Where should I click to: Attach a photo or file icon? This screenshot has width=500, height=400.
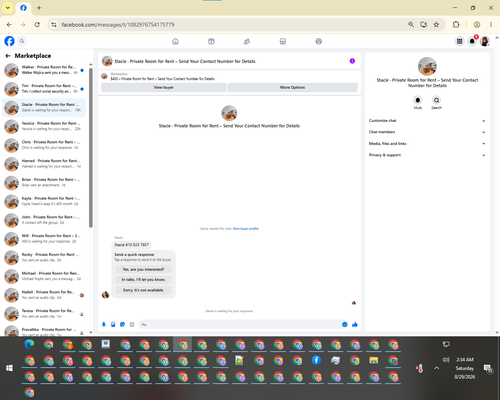(x=113, y=324)
